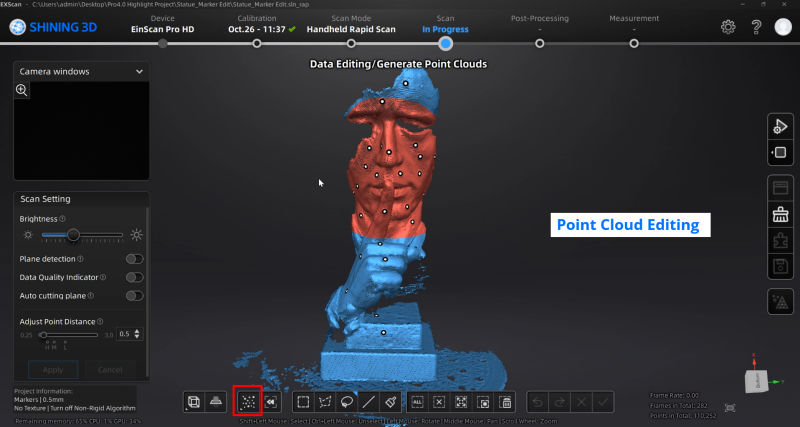The image size is (800, 427).
Task: Collapse the Camera windows panel
Action: pyautogui.click(x=138, y=72)
